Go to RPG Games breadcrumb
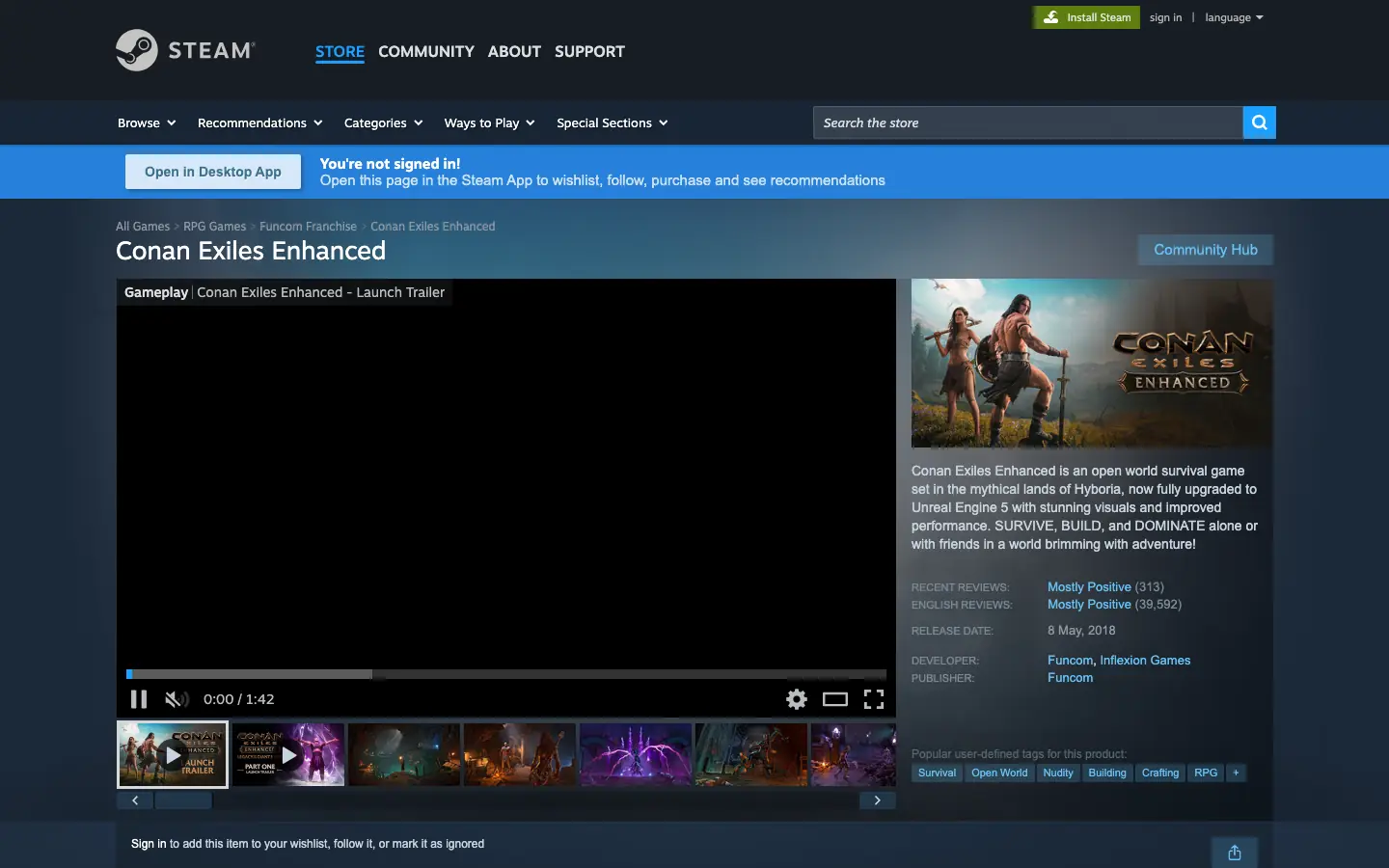The height and width of the screenshot is (868, 1389). [214, 227]
